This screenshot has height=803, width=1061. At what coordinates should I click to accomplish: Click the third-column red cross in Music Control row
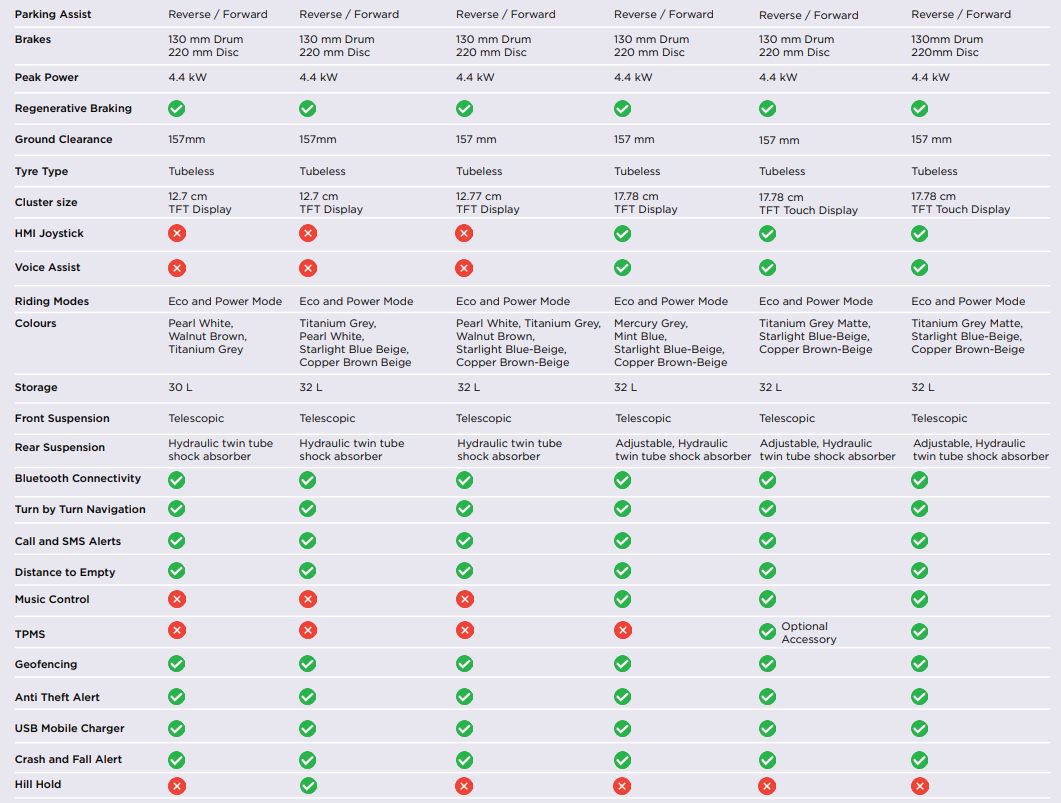(x=464, y=599)
